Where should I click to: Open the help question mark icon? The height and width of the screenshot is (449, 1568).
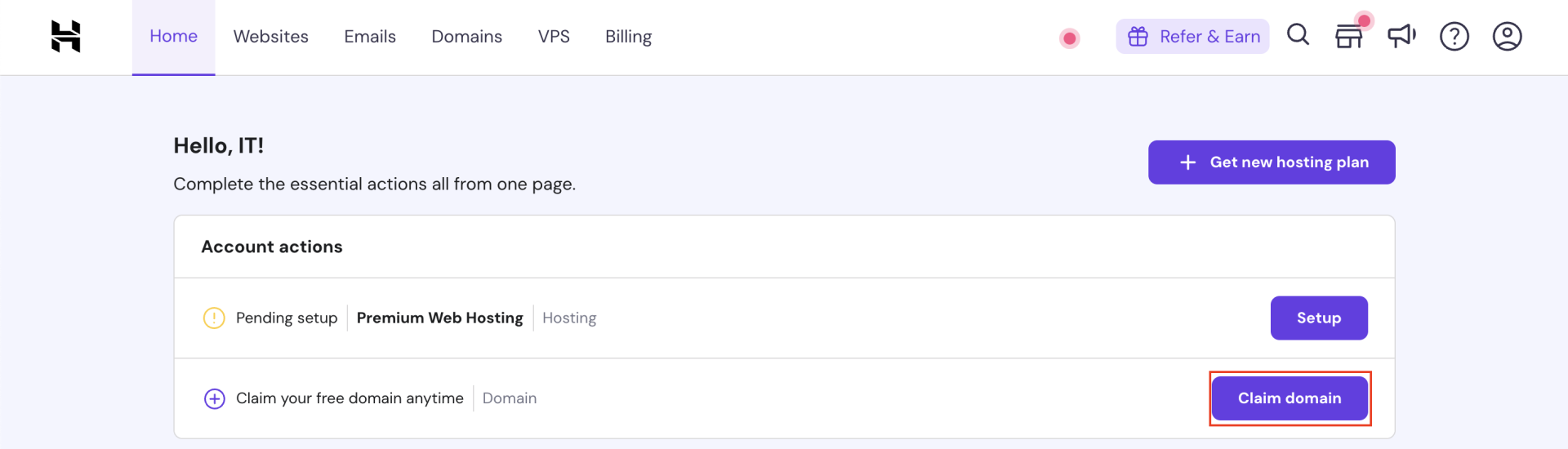click(x=1454, y=37)
